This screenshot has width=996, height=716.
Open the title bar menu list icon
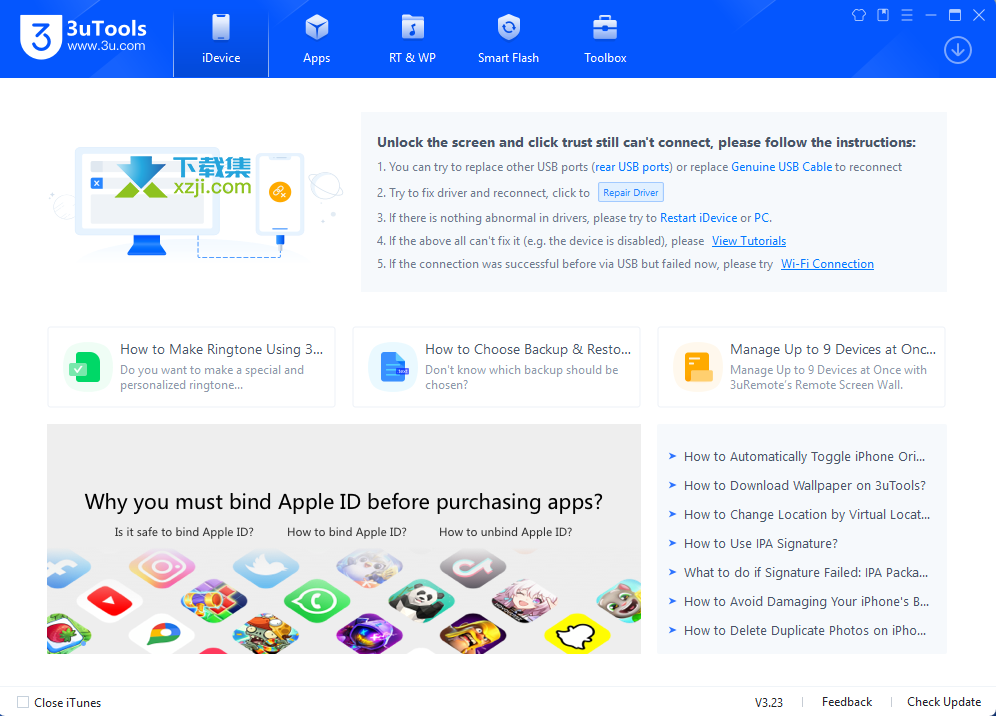[x=906, y=15]
